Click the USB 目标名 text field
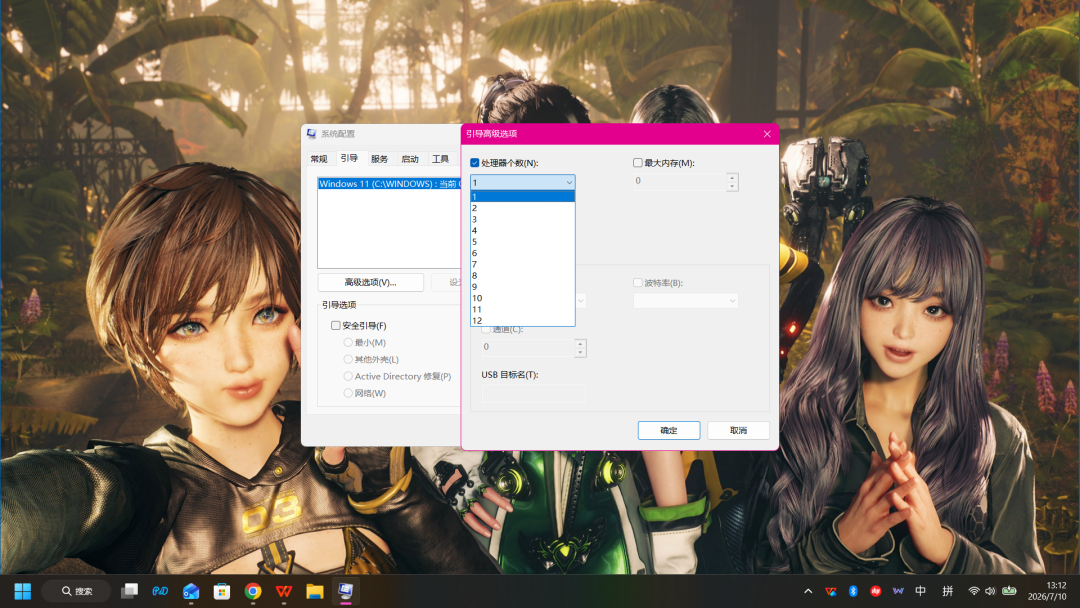 (534, 393)
